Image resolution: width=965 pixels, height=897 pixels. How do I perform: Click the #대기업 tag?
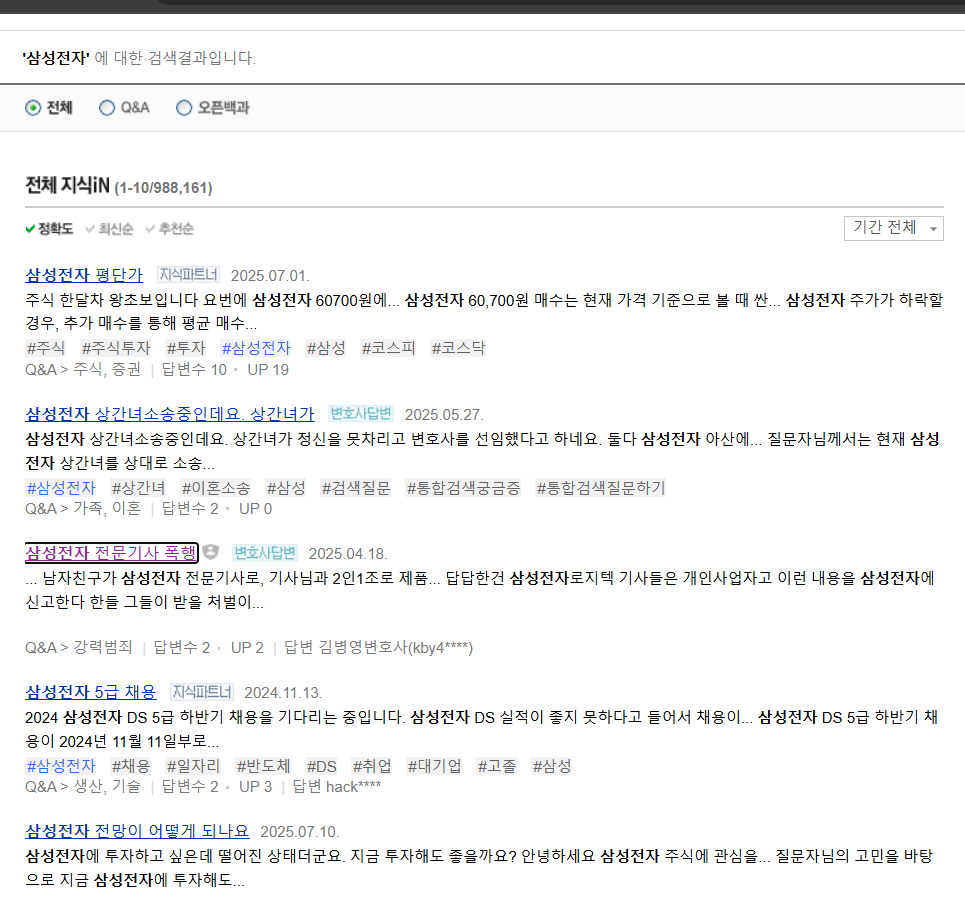pyautogui.click(x=434, y=766)
